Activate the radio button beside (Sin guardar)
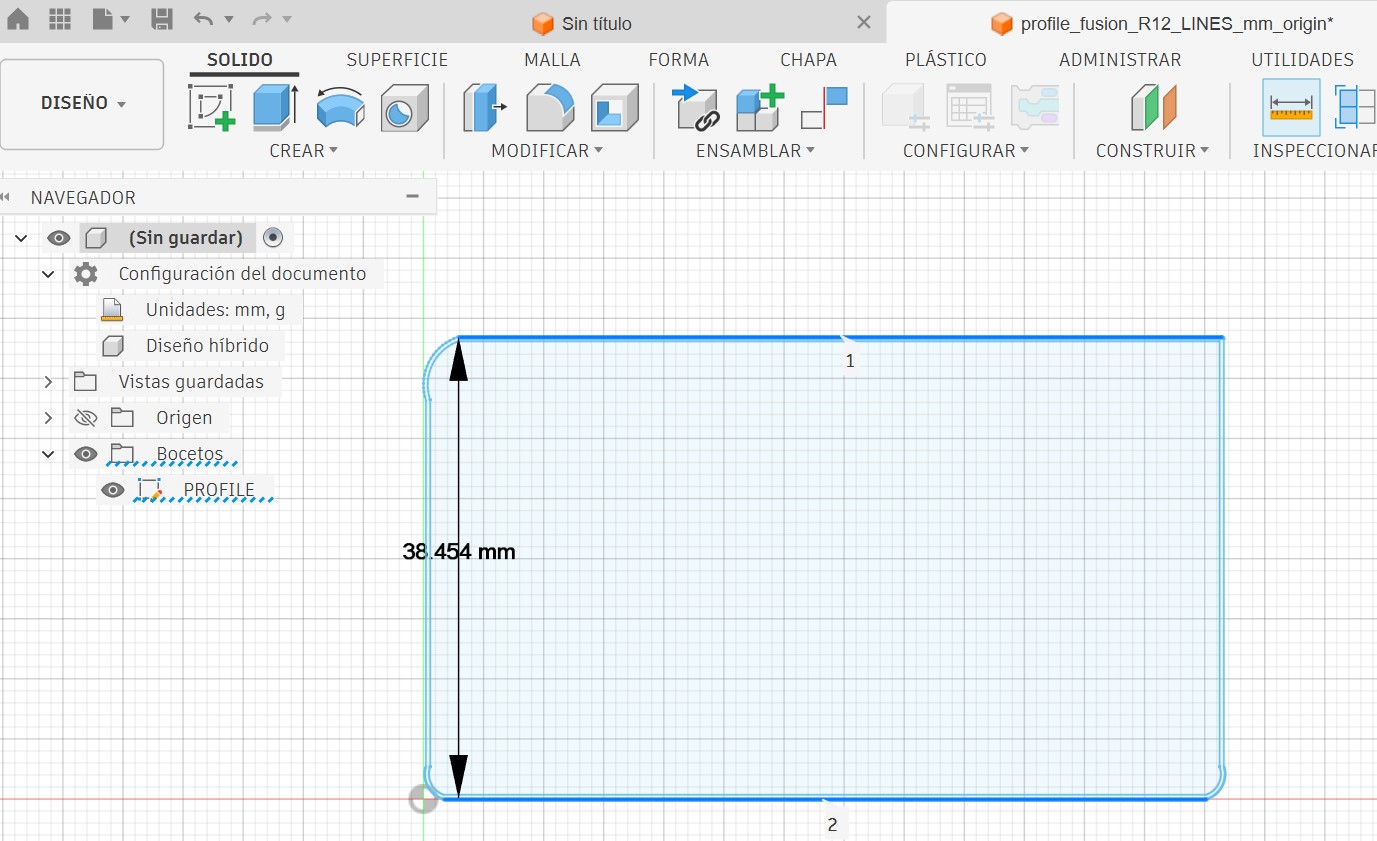Image resolution: width=1377 pixels, height=841 pixels. [273, 237]
